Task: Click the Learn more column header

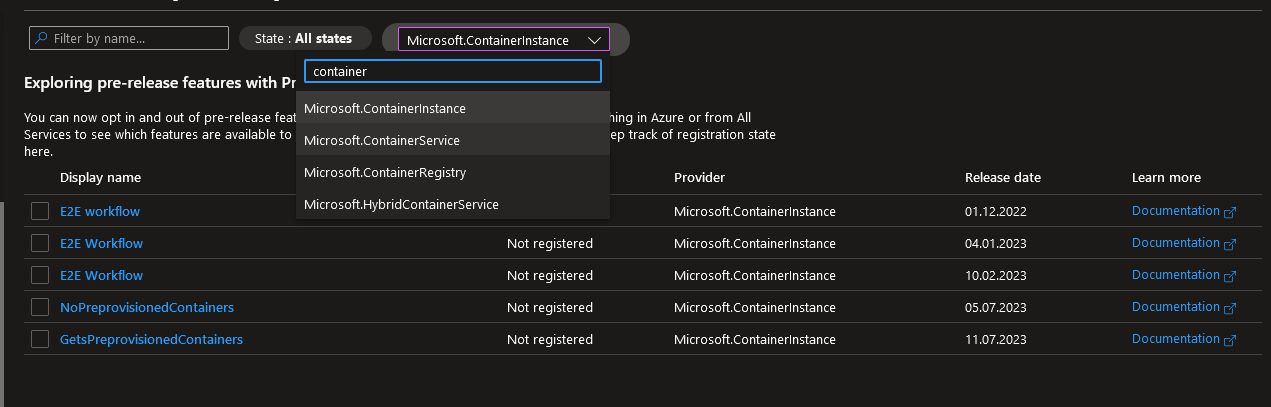Action: tap(1166, 177)
